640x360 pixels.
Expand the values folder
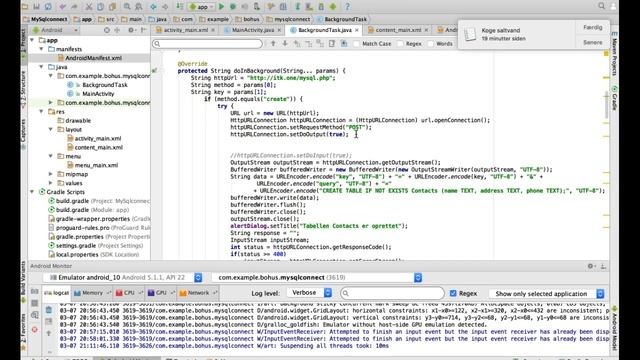tap(51, 183)
